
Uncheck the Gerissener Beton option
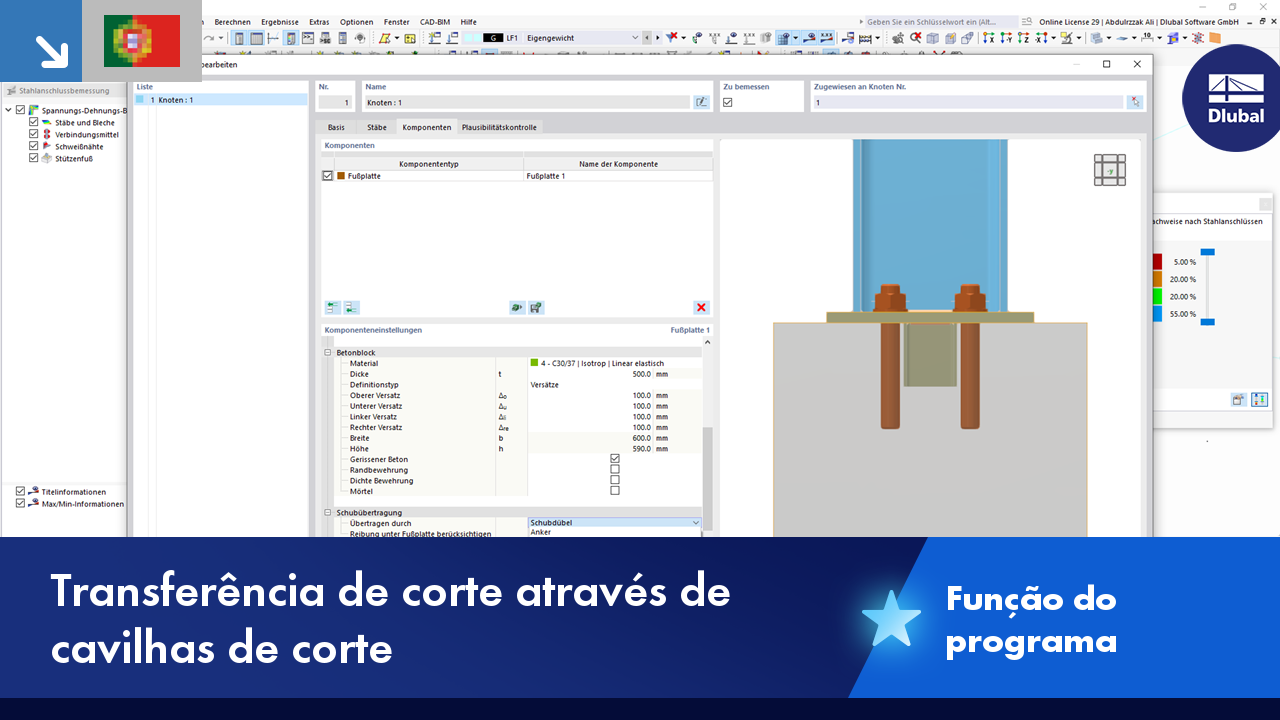[x=614, y=459]
